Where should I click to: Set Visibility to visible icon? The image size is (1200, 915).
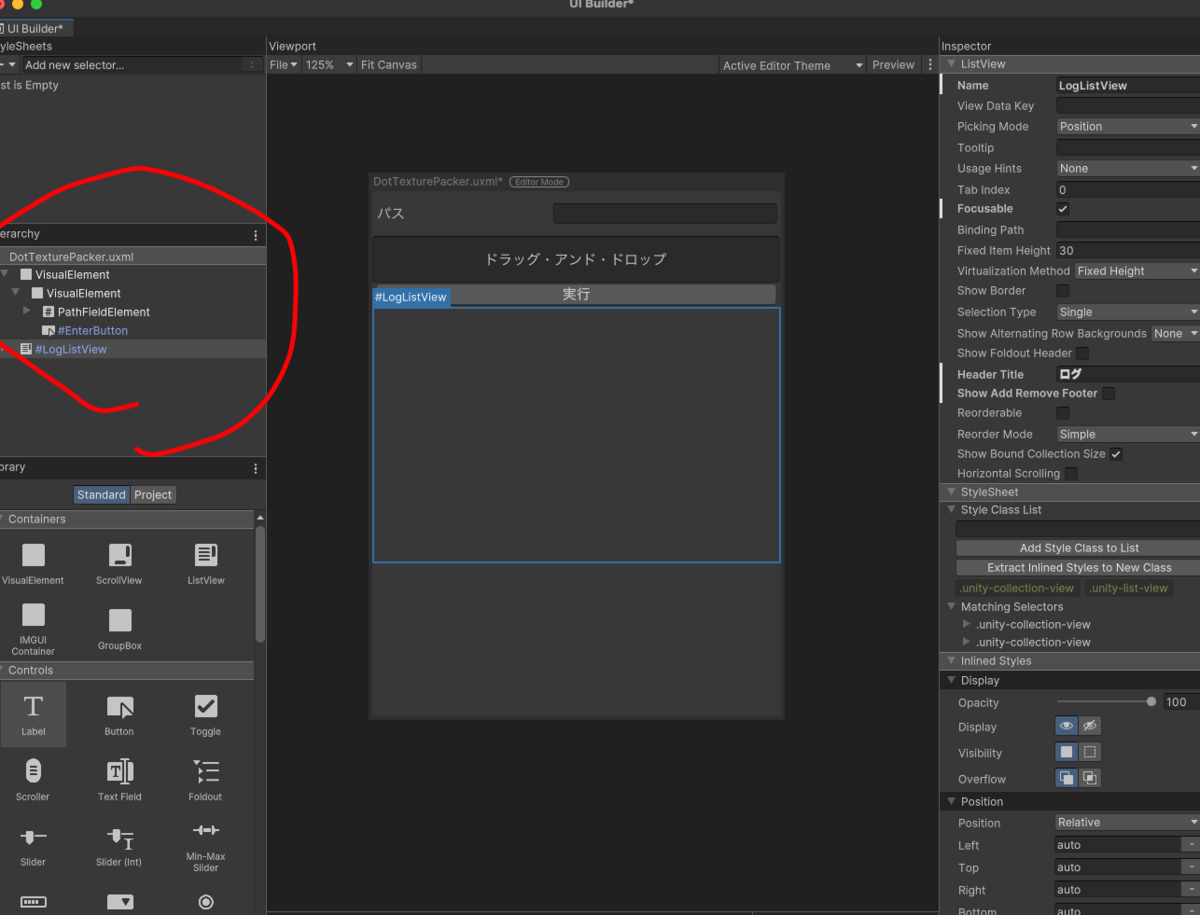[x=1067, y=752]
